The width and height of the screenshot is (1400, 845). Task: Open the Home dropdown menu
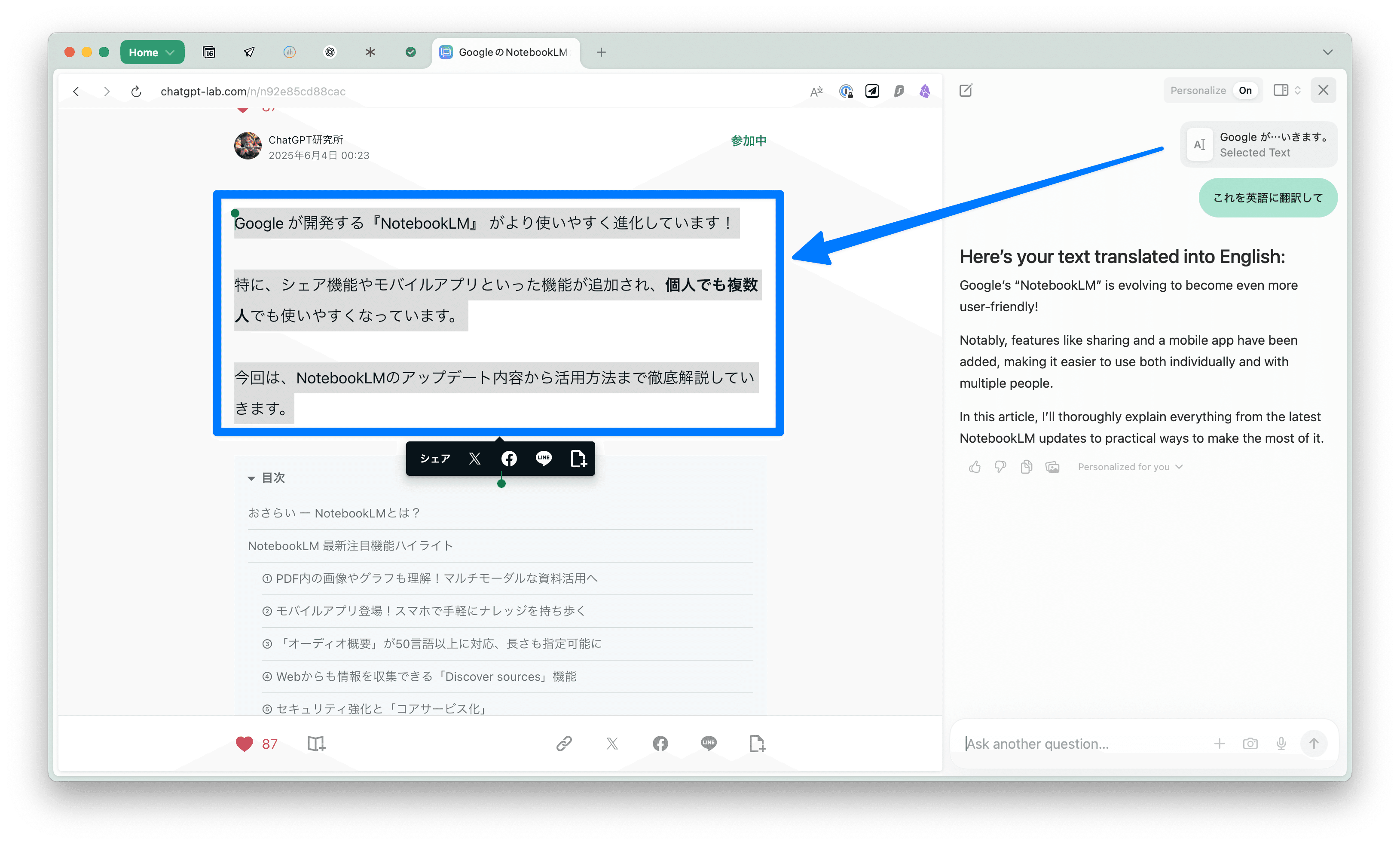[x=152, y=52]
